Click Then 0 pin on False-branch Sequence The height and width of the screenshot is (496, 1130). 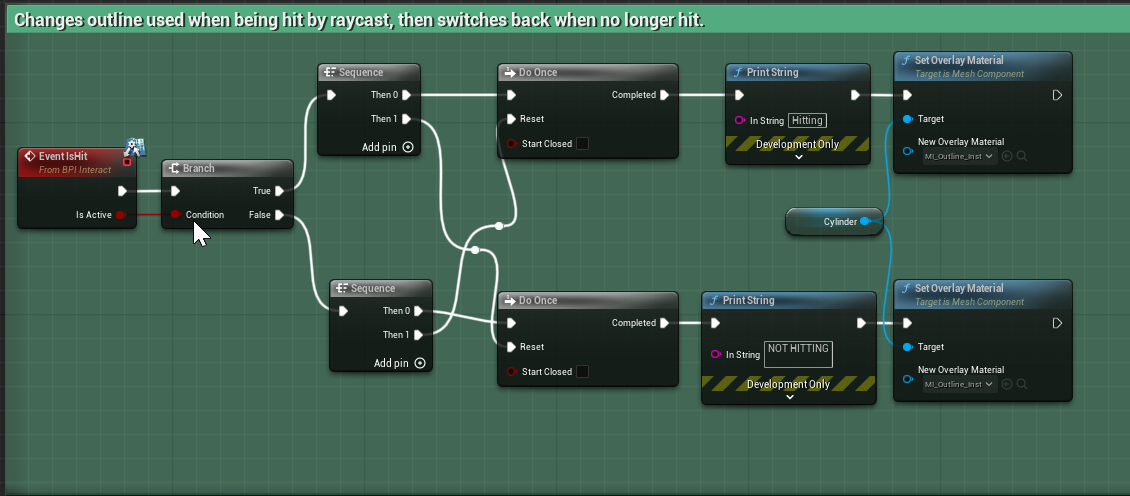419,311
